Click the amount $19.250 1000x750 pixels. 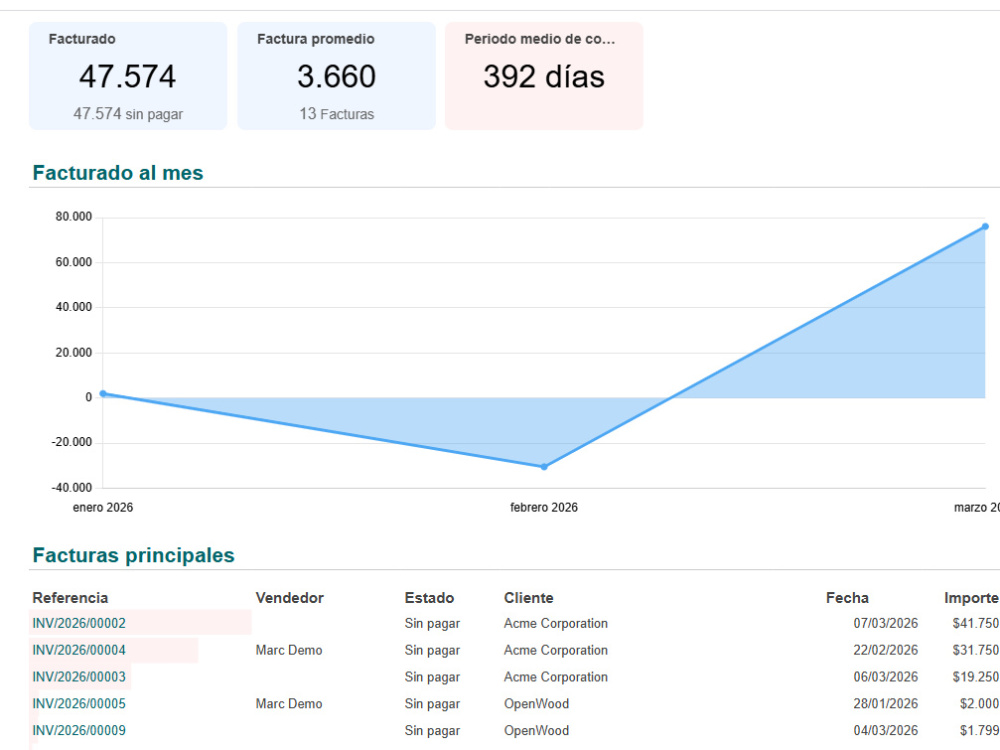click(976, 677)
